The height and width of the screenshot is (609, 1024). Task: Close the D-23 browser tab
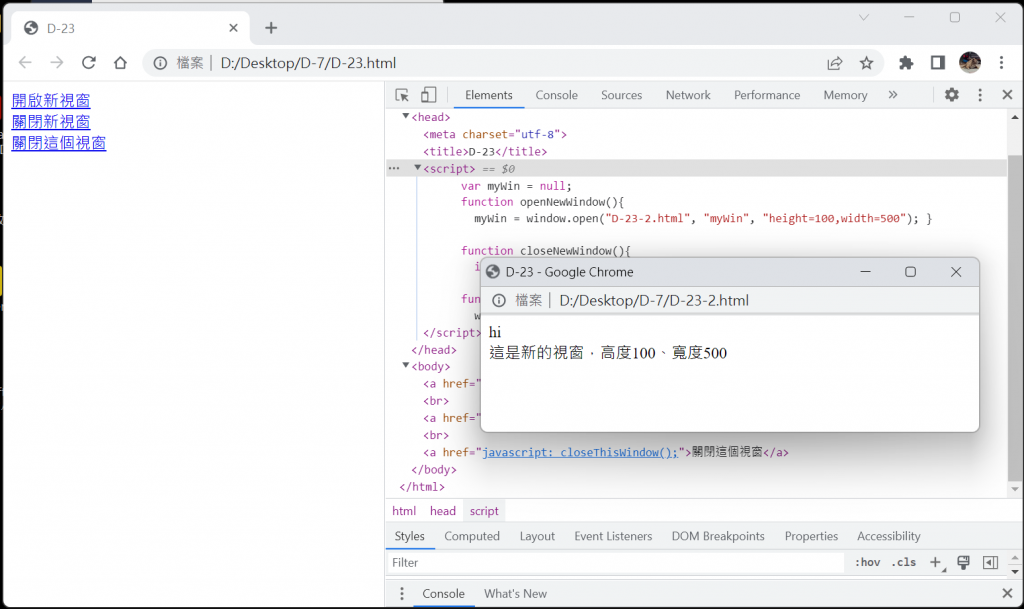coord(233,27)
